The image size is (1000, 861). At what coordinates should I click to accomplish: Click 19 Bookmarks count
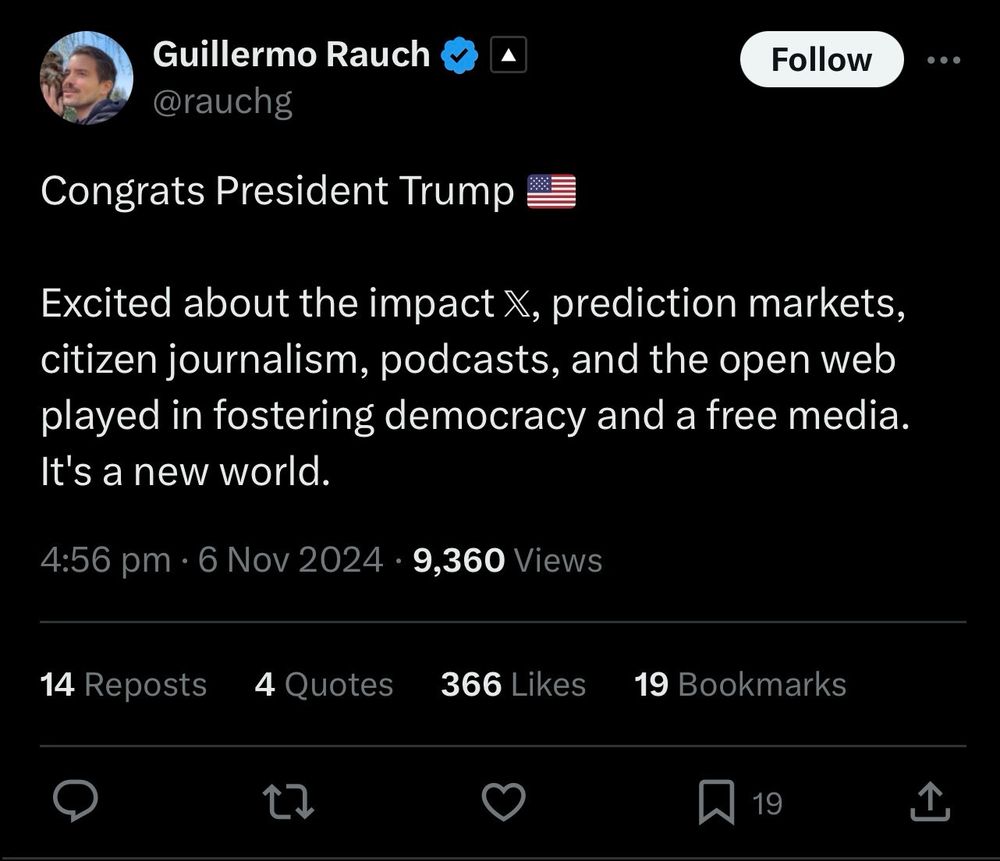[740, 684]
